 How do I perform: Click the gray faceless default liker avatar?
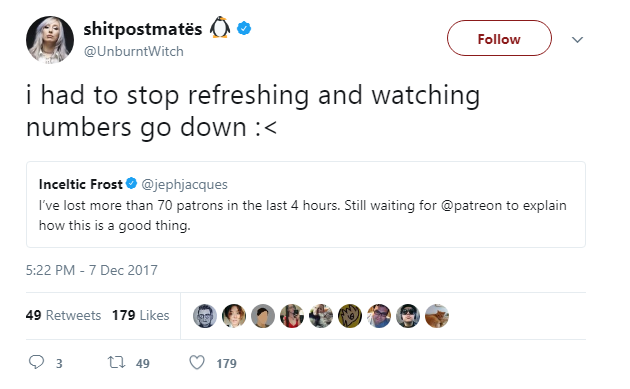coord(263,316)
